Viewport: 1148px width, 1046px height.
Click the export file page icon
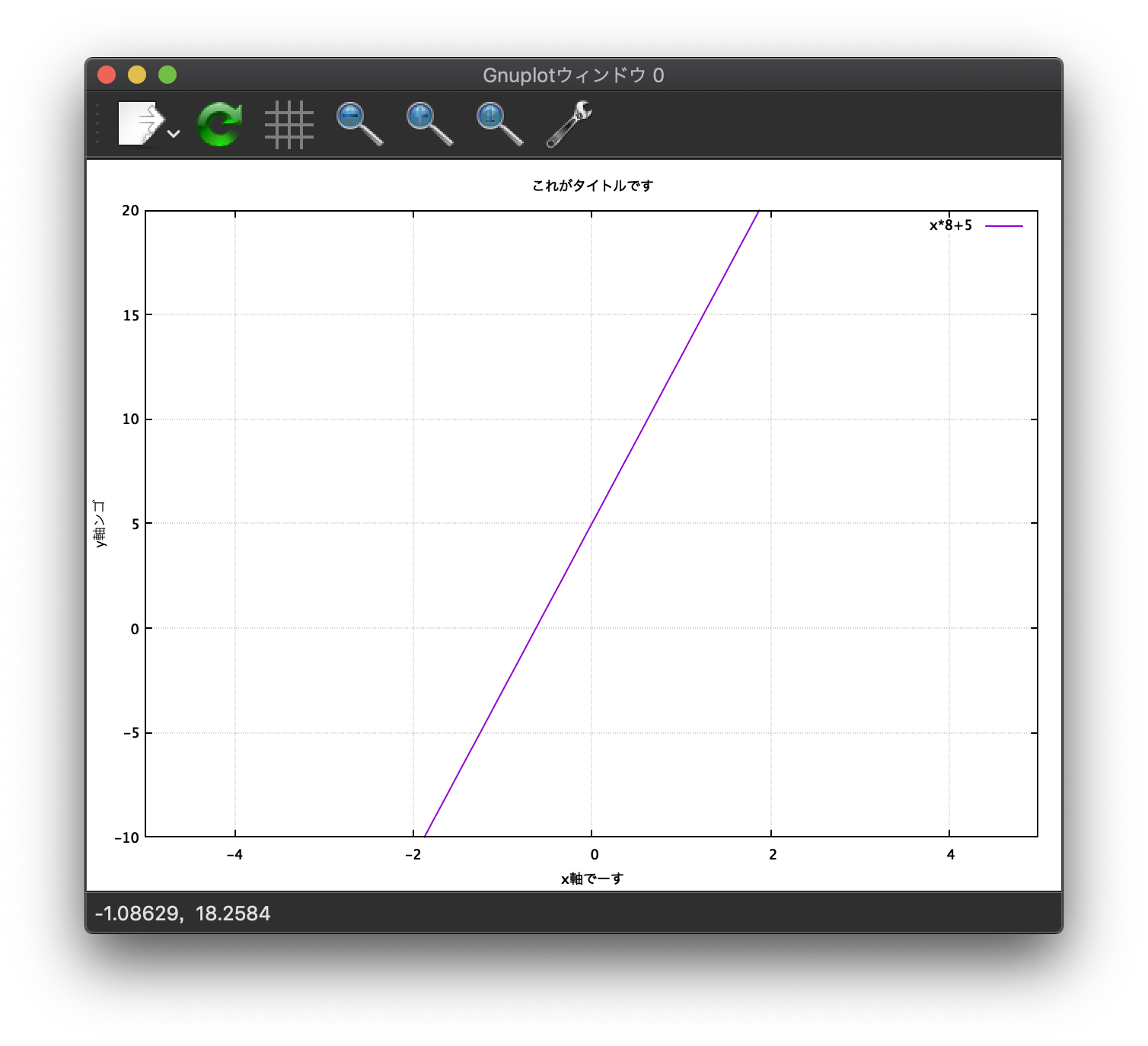(x=141, y=124)
